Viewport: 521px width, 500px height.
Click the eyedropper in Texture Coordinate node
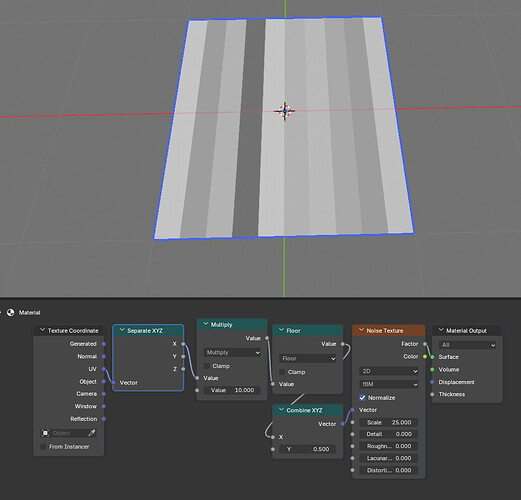91,433
